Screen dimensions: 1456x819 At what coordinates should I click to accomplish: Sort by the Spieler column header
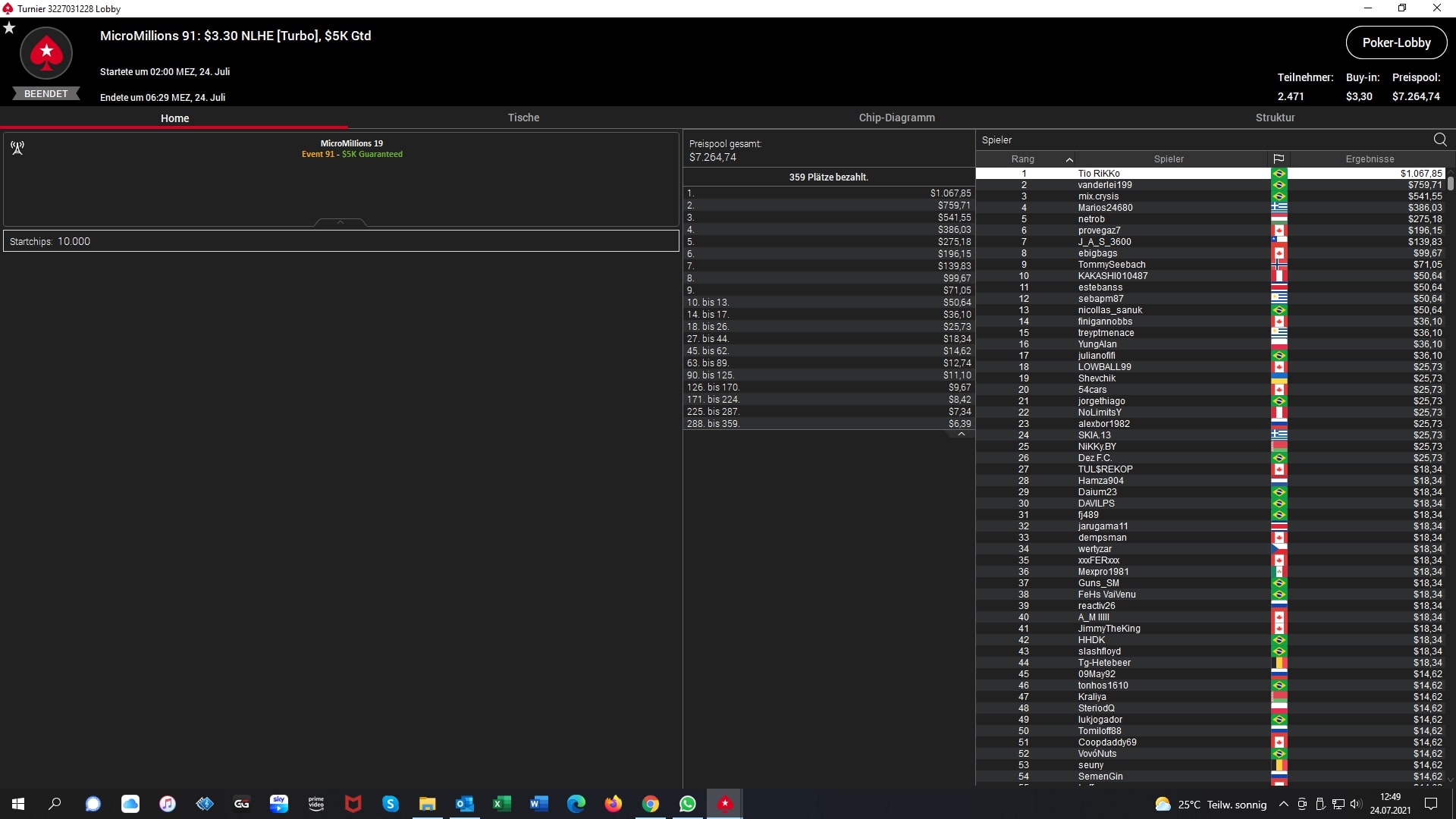(1169, 159)
